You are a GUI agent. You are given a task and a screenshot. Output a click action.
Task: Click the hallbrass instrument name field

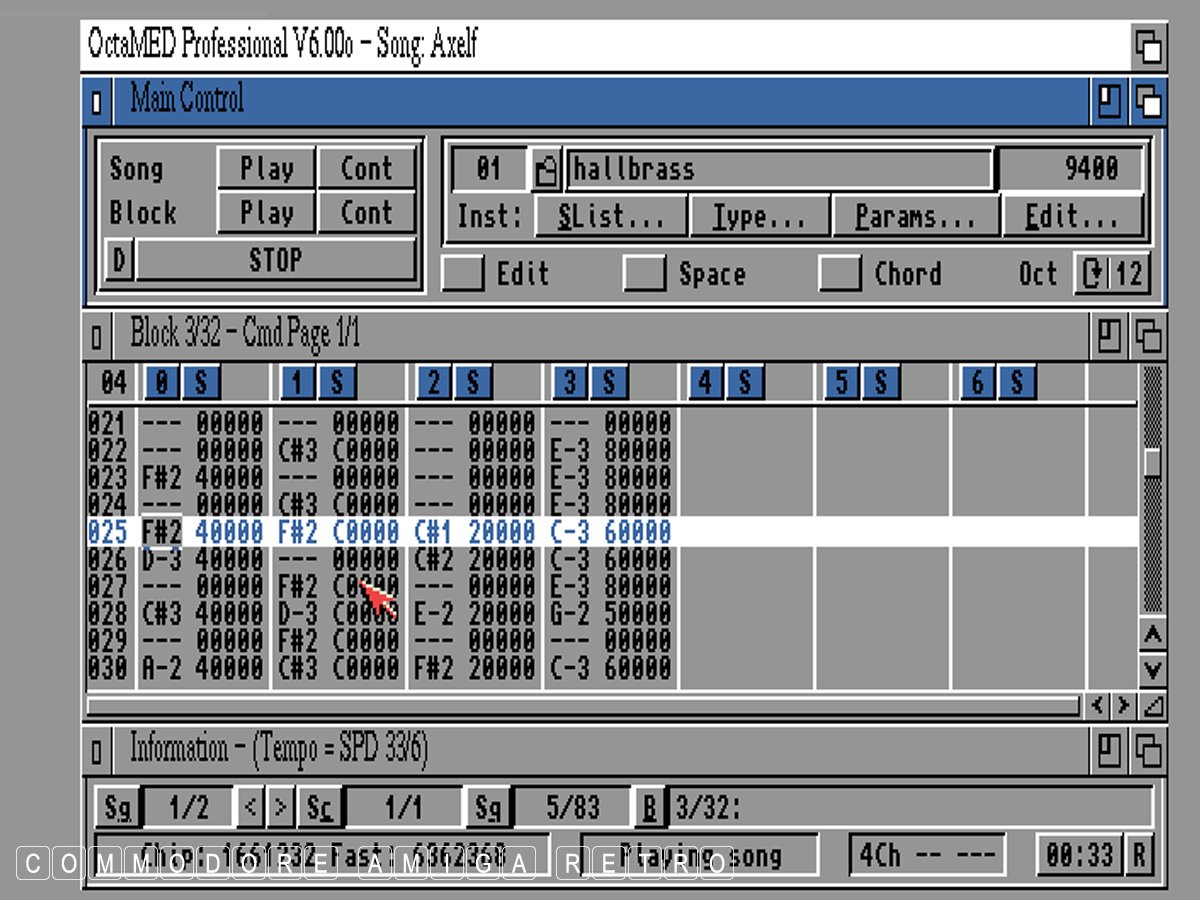779,170
